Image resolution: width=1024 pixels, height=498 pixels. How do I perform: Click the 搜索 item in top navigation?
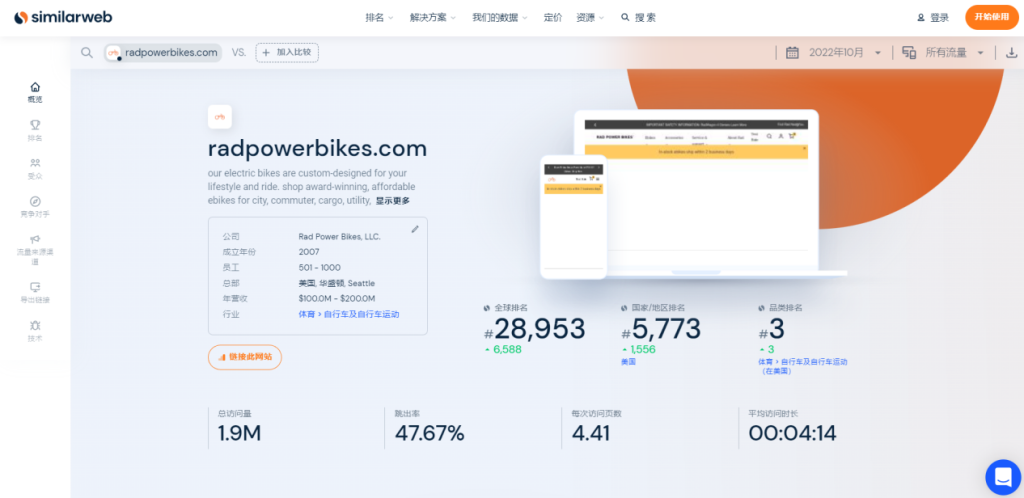[x=638, y=18]
